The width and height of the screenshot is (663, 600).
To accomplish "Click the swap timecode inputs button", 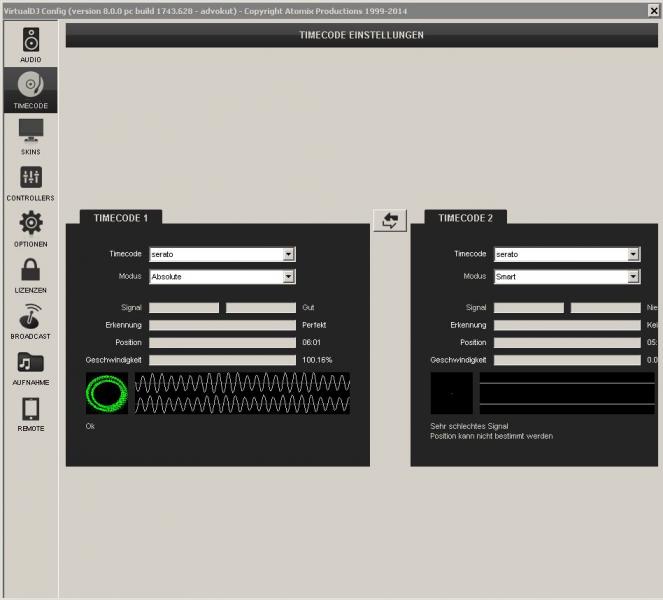I will pyautogui.click(x=390, y=220).
